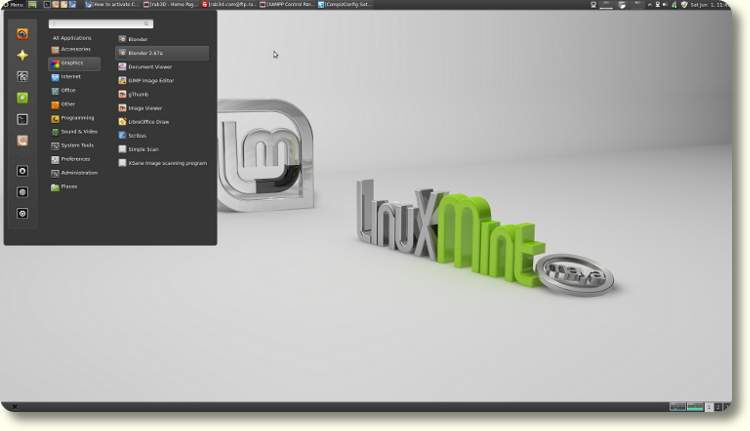
Task: Select the Graphics category
Action: coord(74,63)
